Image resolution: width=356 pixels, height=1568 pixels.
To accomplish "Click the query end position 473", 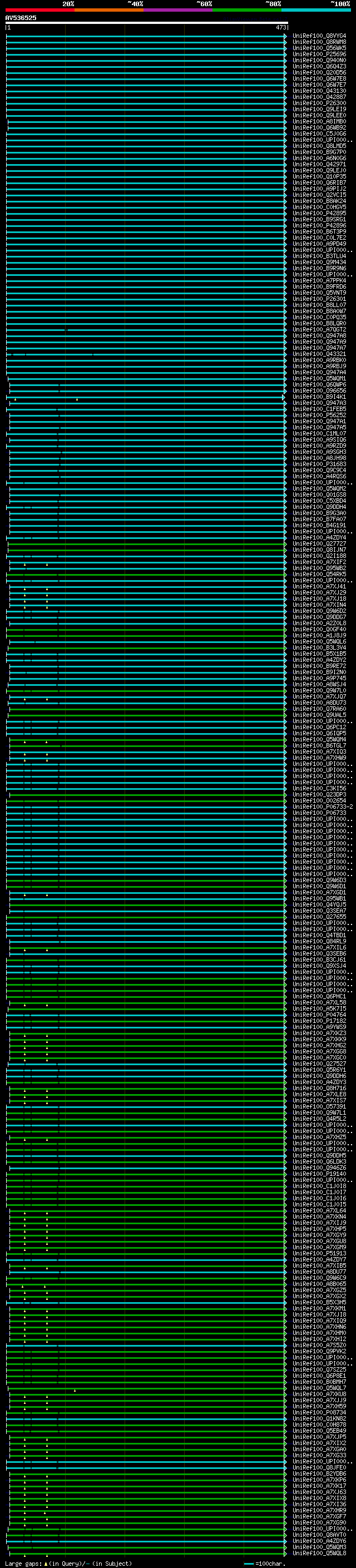I will [x=280, y=27].
